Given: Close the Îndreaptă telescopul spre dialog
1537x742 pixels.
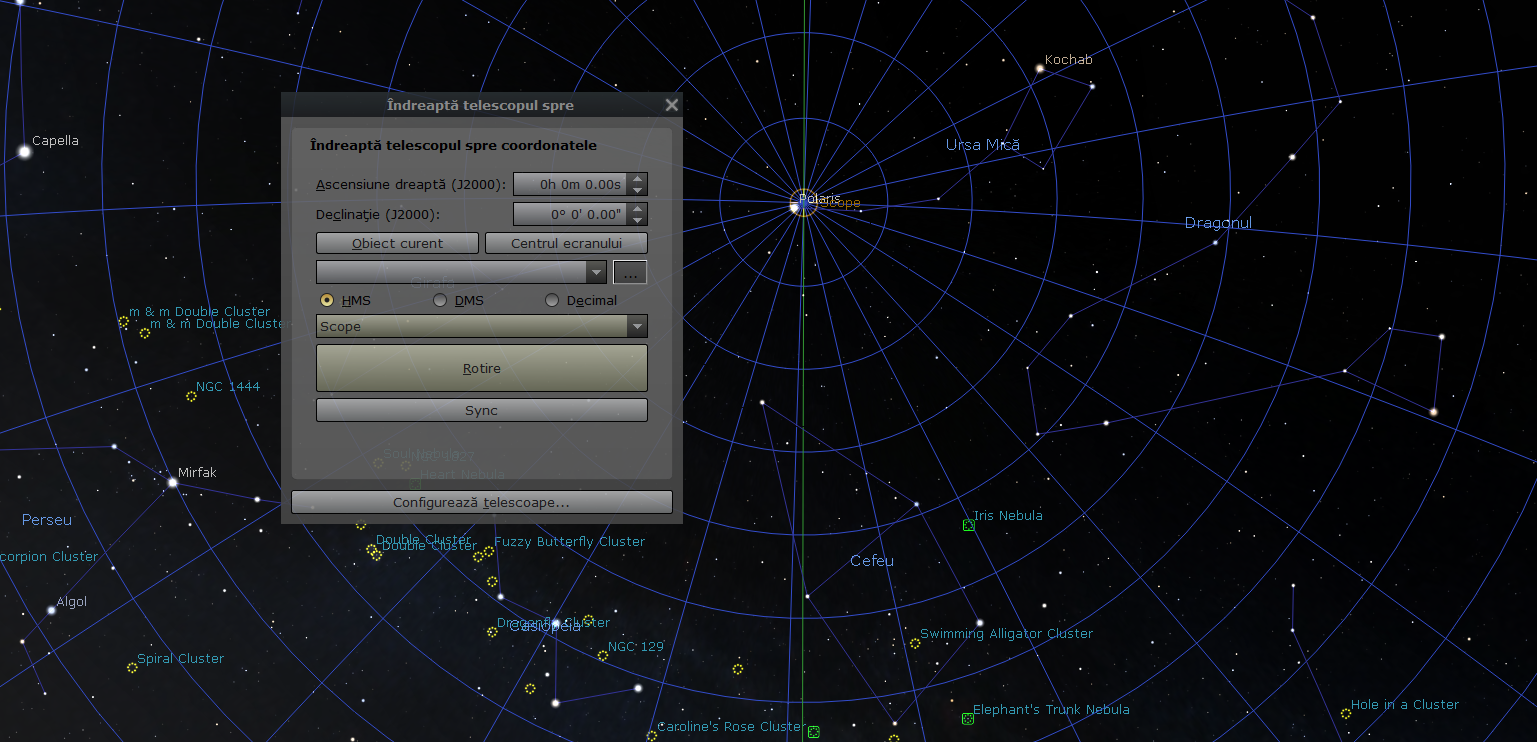Looking at the screenshot, I should [671, 105].
